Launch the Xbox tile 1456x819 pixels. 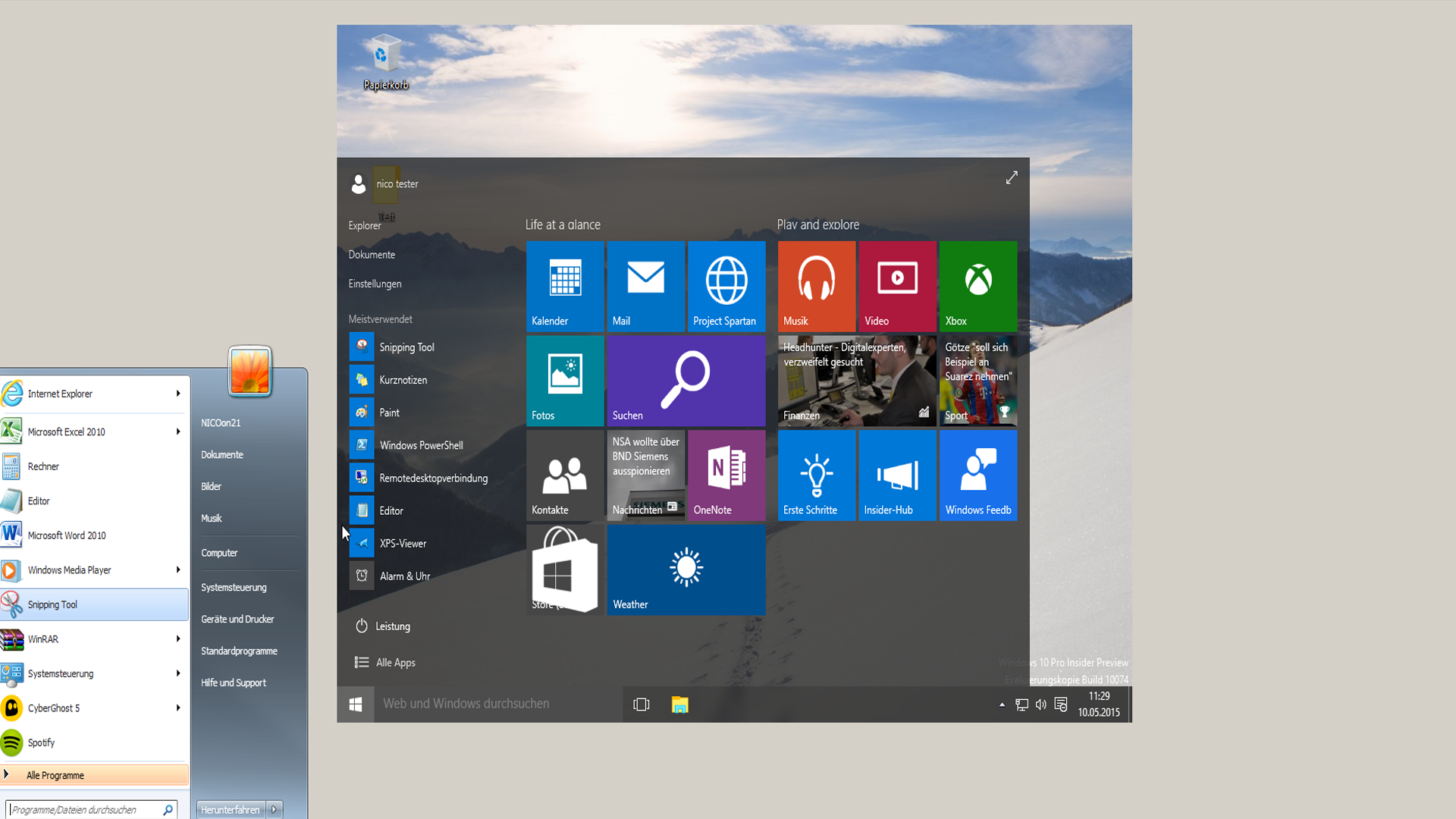(x=978, y=286)
